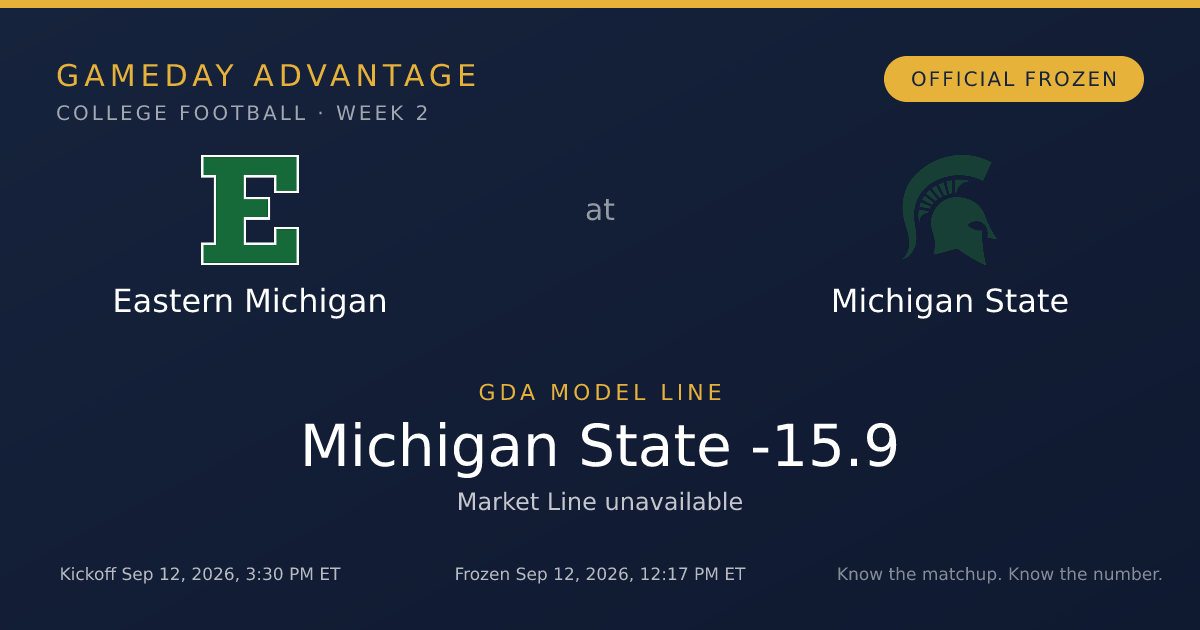Select the GAMEDAY ADVANTAGE title
This screenshot has width=1200, height=630.
pos(267,76)
